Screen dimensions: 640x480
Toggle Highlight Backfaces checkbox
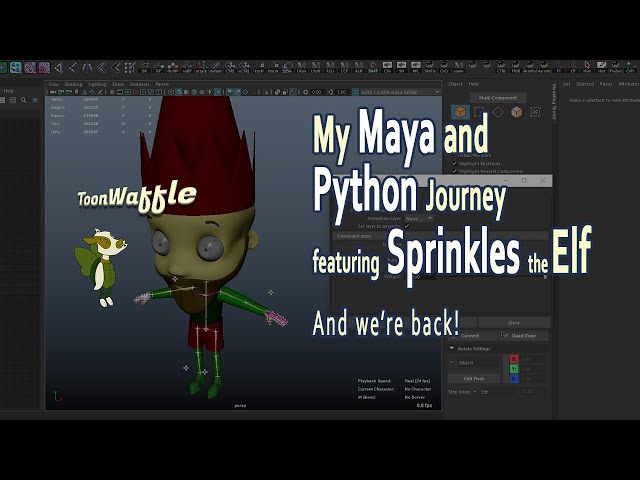tap(454, 163)
